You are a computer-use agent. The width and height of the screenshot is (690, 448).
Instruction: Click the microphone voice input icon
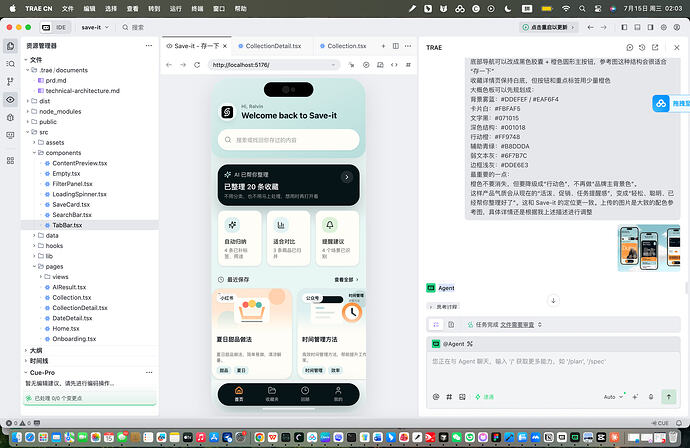[651, 397]
